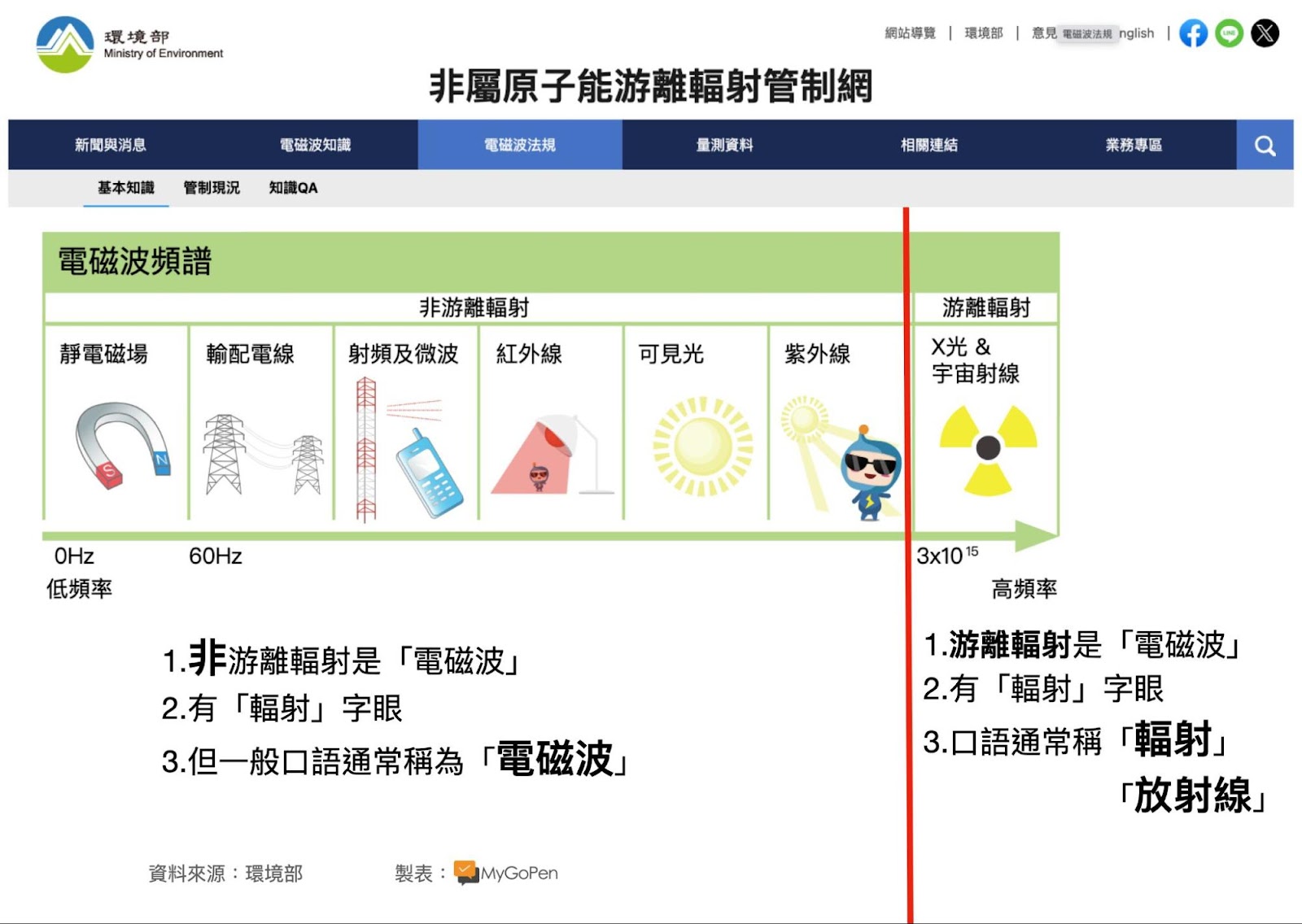Switch to the 基本知識 tab
The image size is (1302, 924).
(125, 188)
